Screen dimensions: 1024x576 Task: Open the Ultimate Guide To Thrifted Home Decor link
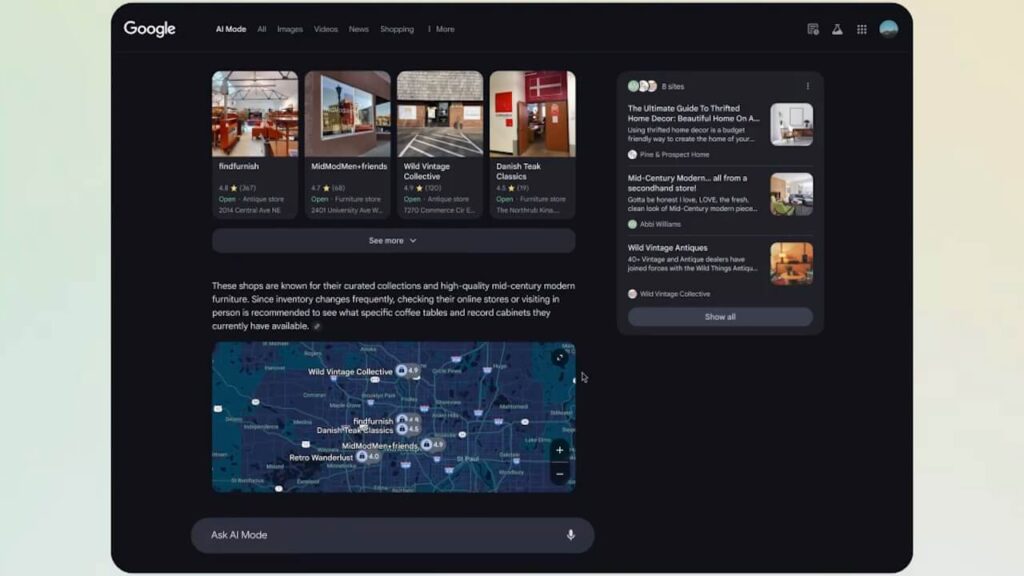(x=693, y=113)
